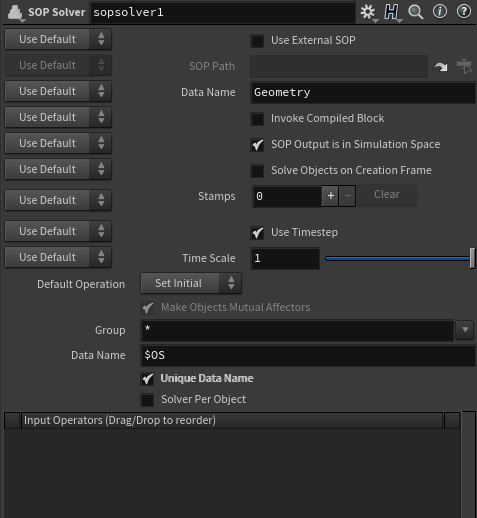Click the Time Scale value field
477x518 pixels.
(x=285, y=258)
